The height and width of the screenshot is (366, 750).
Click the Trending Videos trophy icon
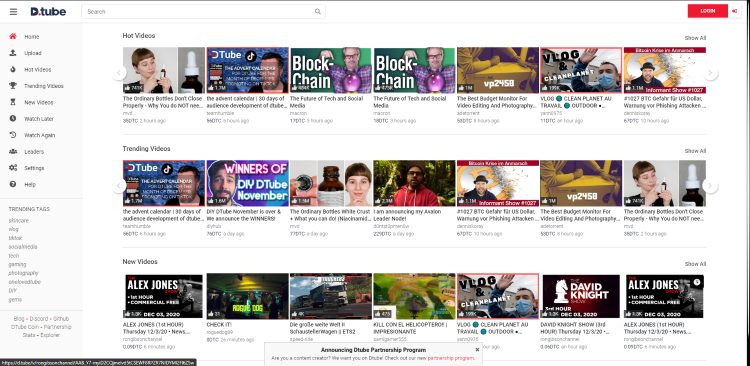[13, 86]
